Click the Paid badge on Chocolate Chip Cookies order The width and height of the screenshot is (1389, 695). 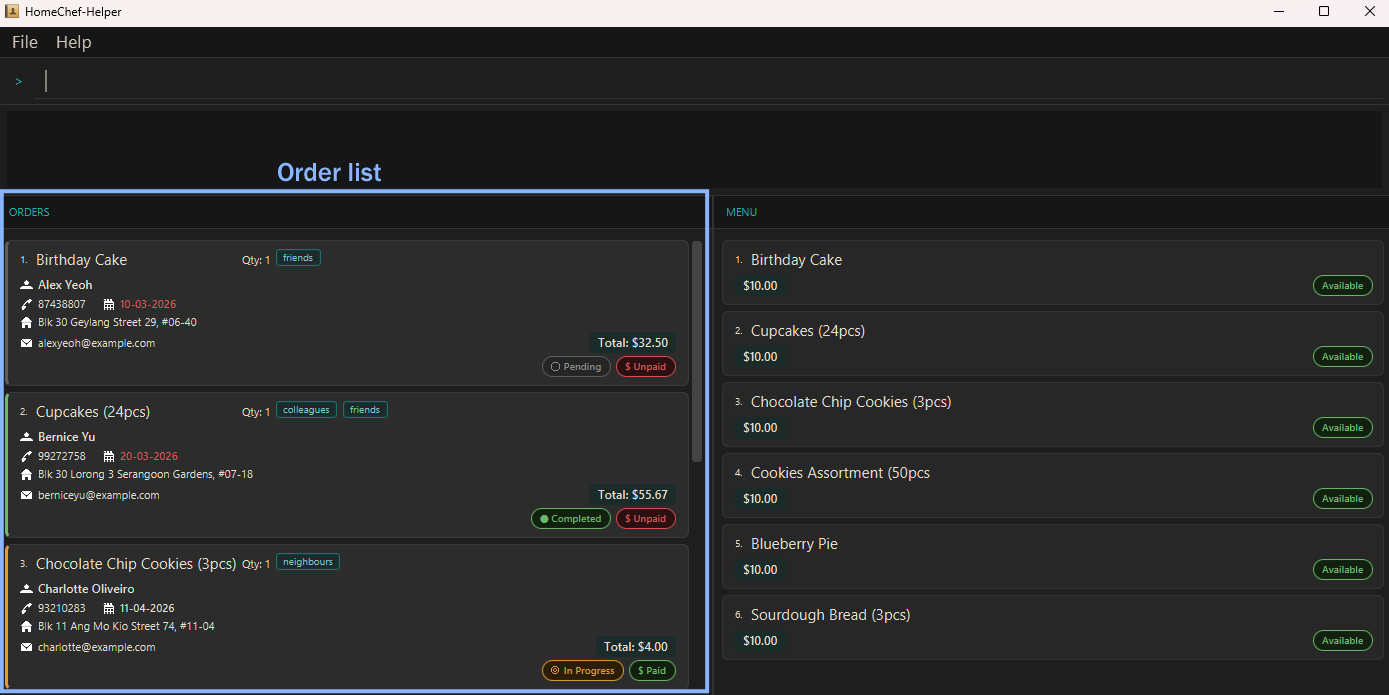[652, 671]
